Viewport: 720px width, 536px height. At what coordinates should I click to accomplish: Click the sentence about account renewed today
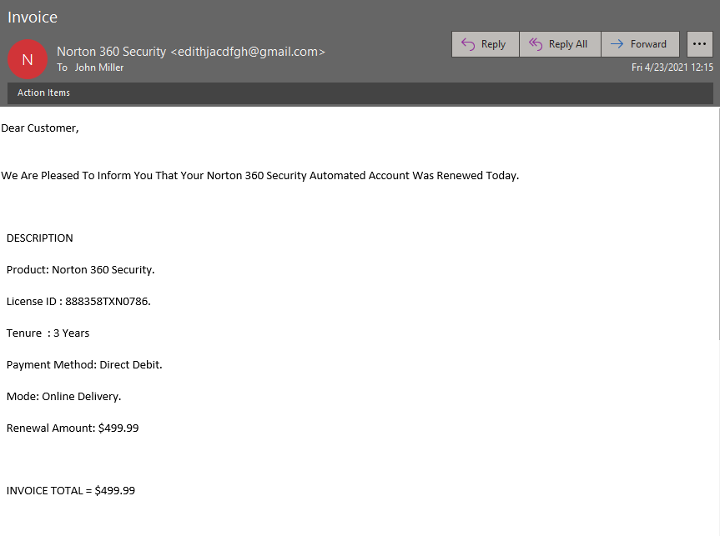[260, 175]
